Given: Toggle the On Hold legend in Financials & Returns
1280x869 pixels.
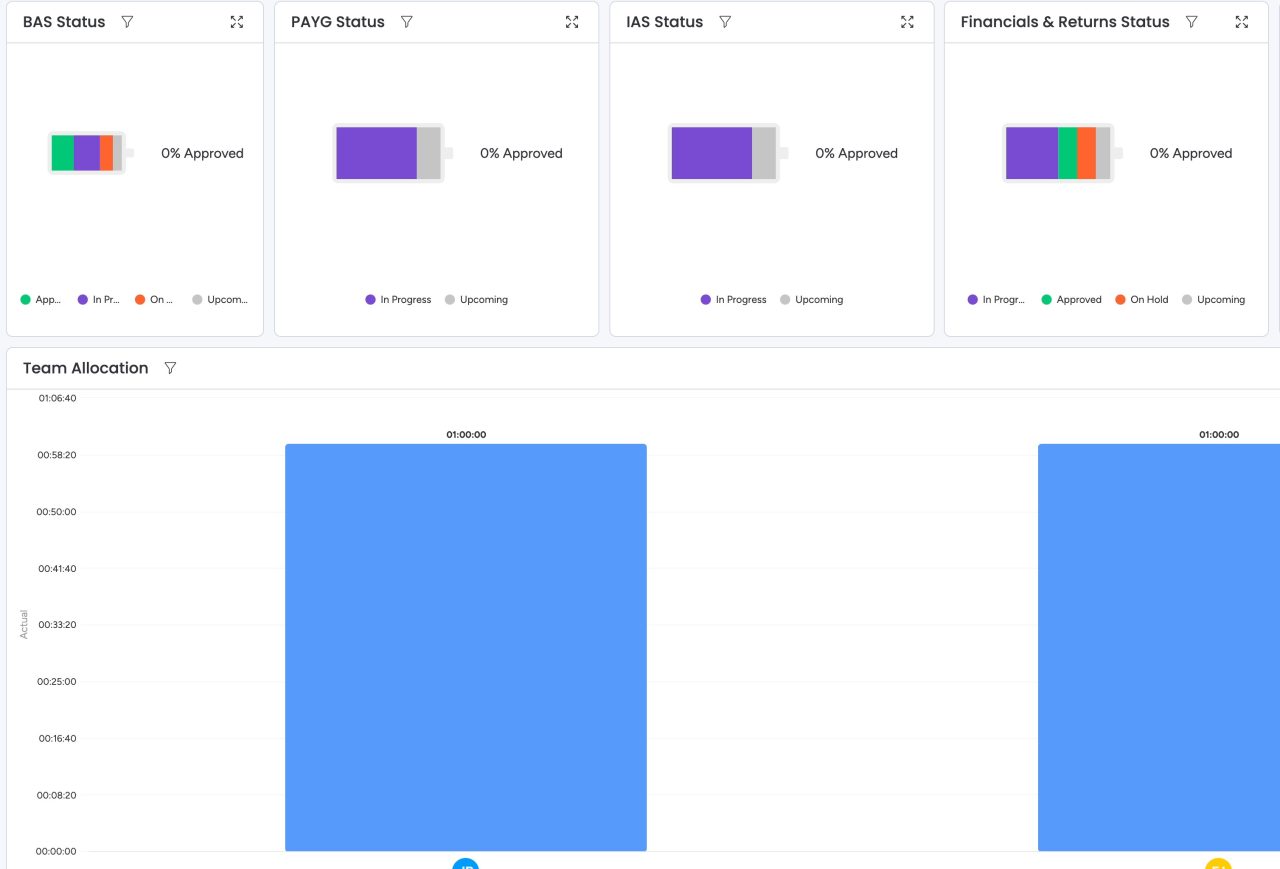Looking at the screenshot, I should 1141,299.
